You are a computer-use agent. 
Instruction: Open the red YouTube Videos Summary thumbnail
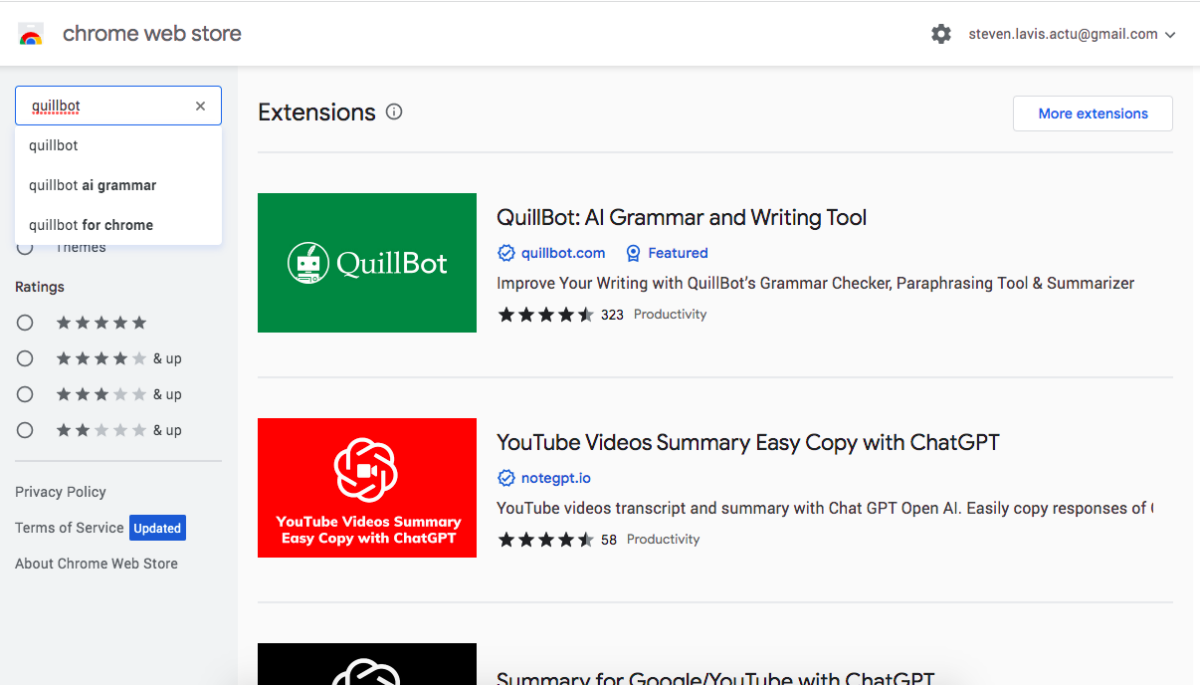point(367,488)
